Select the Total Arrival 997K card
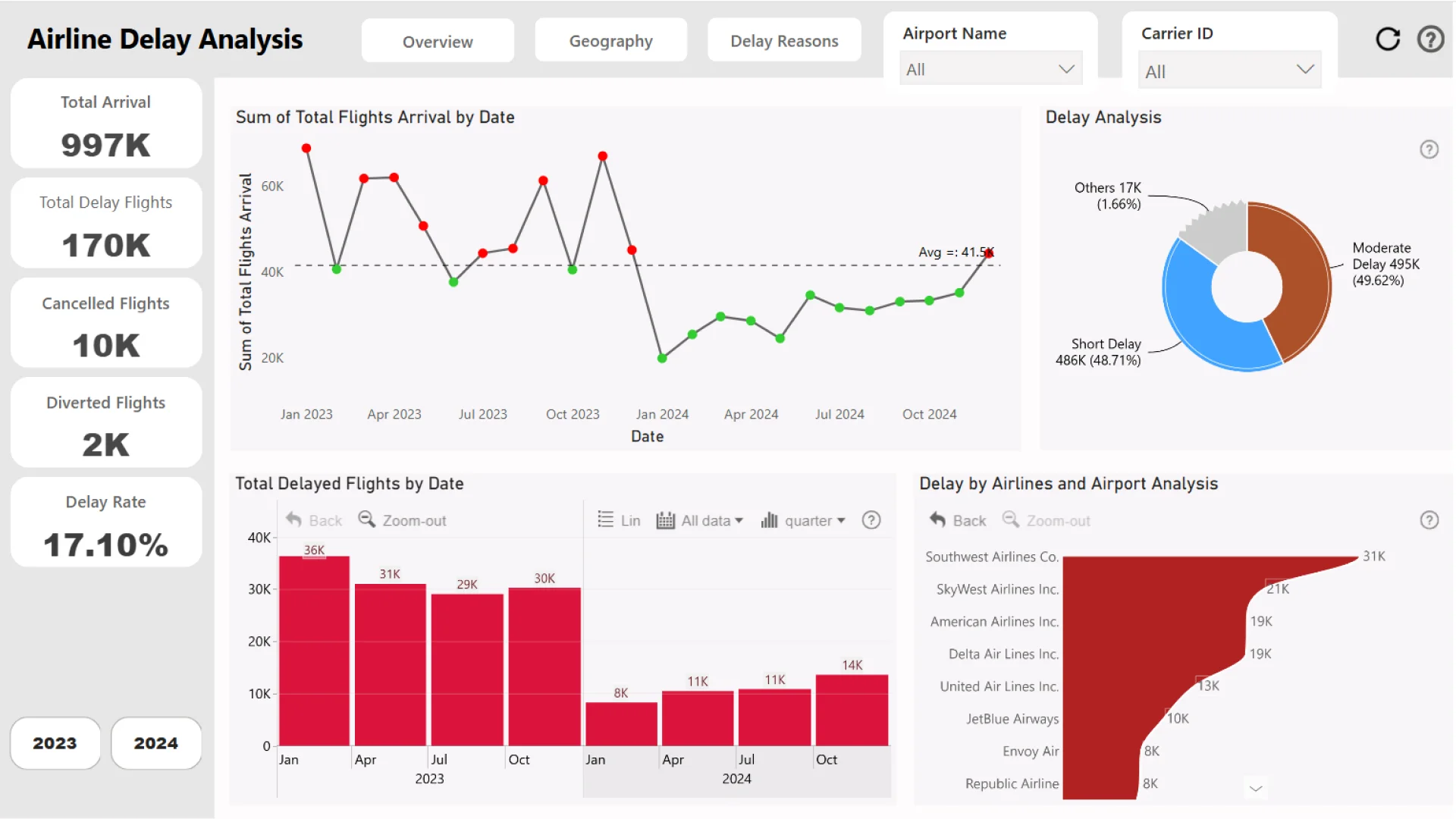Viewport: 1456px width, 819px height. (106, 124)
